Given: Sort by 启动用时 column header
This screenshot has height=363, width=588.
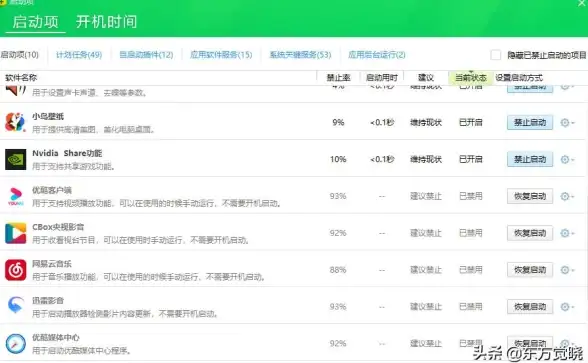Looking at the screenshot, I should (x=381, y=78).
